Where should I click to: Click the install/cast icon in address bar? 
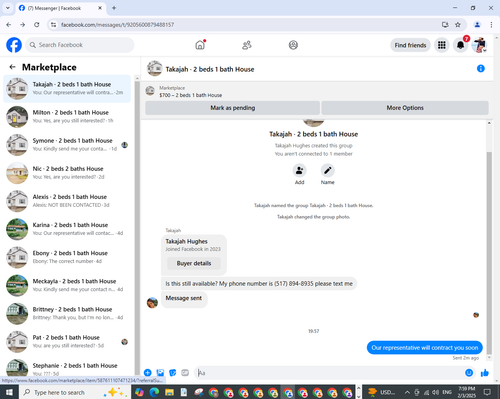point(445,25)
